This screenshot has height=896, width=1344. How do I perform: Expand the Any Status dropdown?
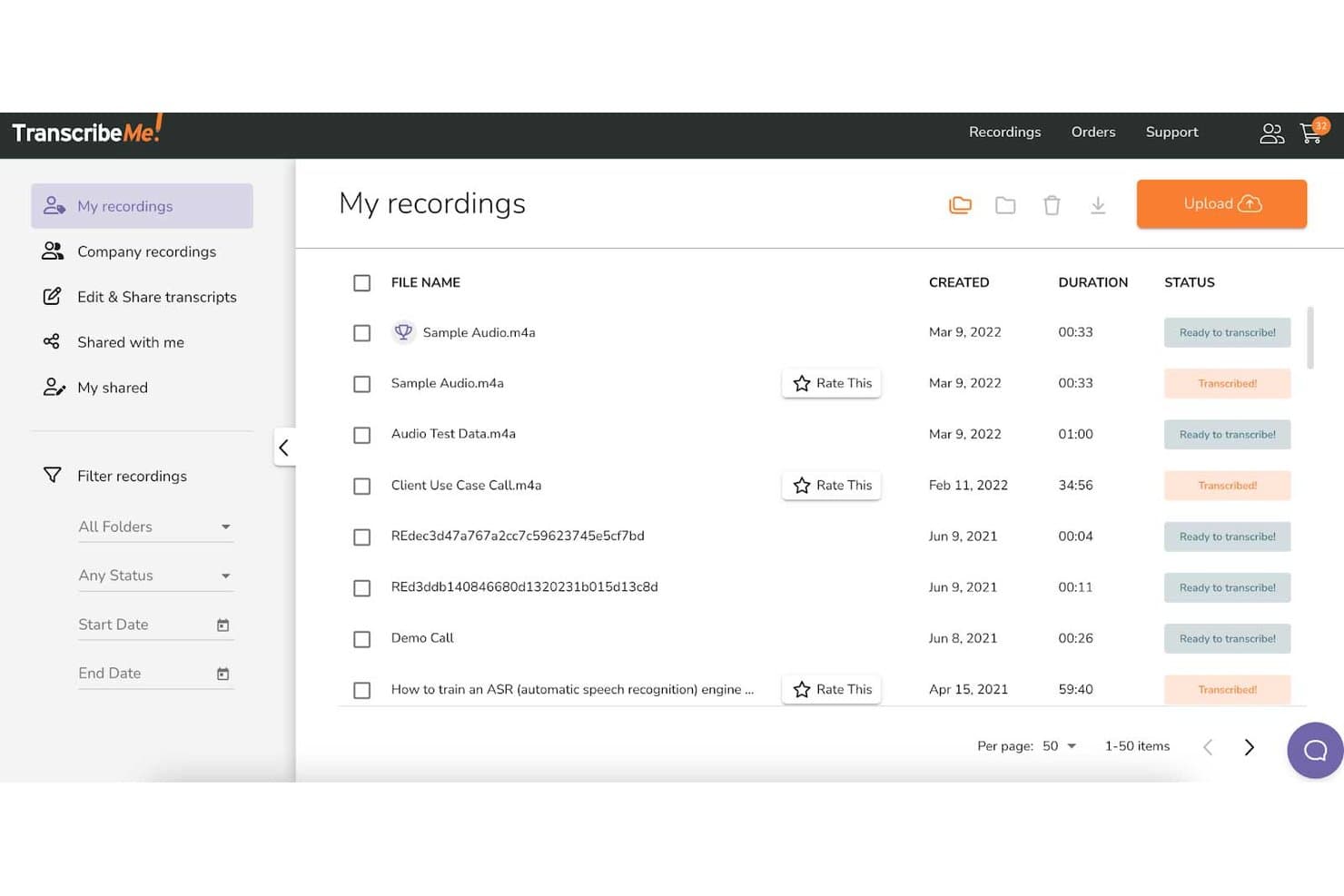pyautogui.click(x=155, y=576)
